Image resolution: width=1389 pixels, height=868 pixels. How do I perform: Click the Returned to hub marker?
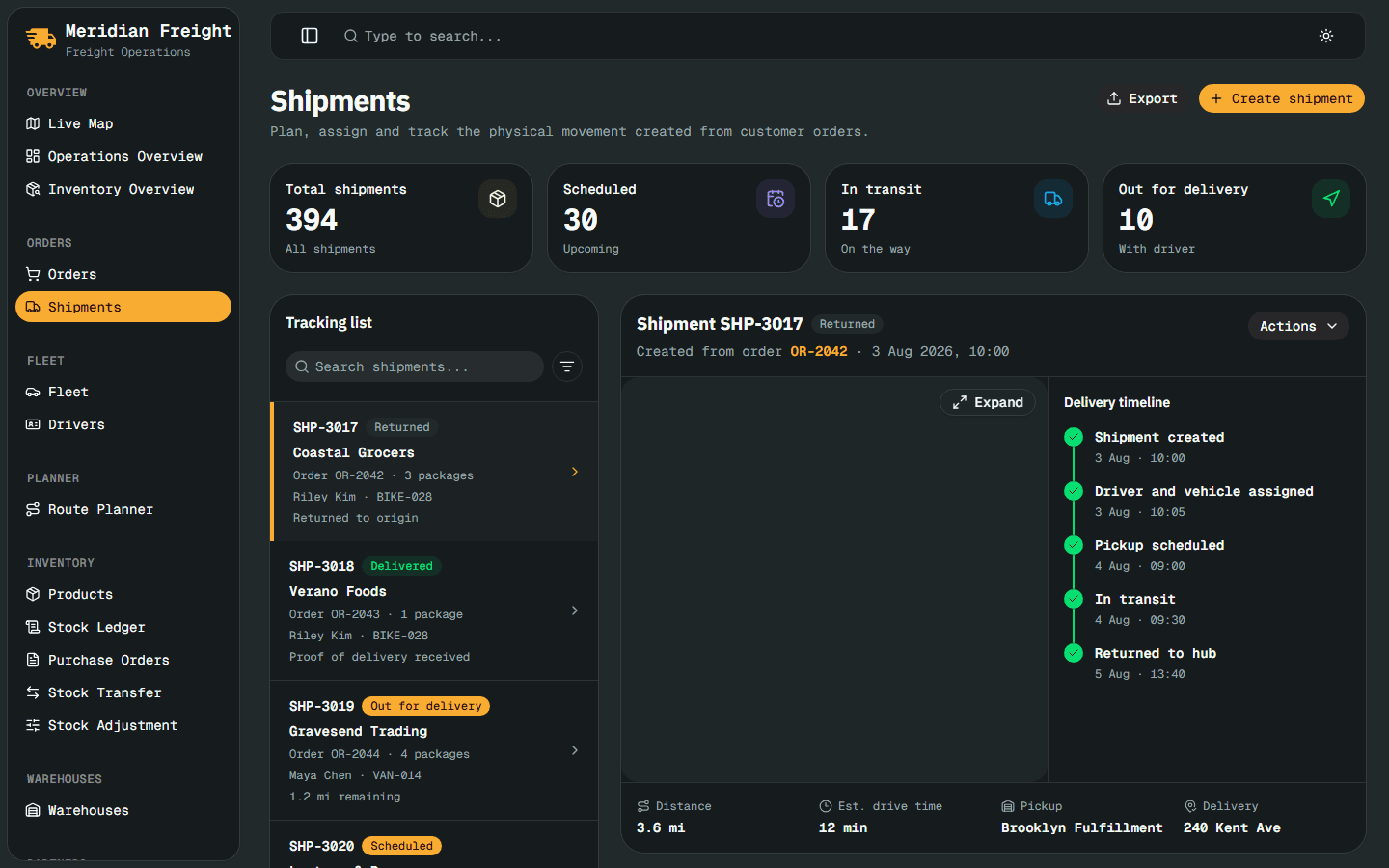tap(1074, 653)
